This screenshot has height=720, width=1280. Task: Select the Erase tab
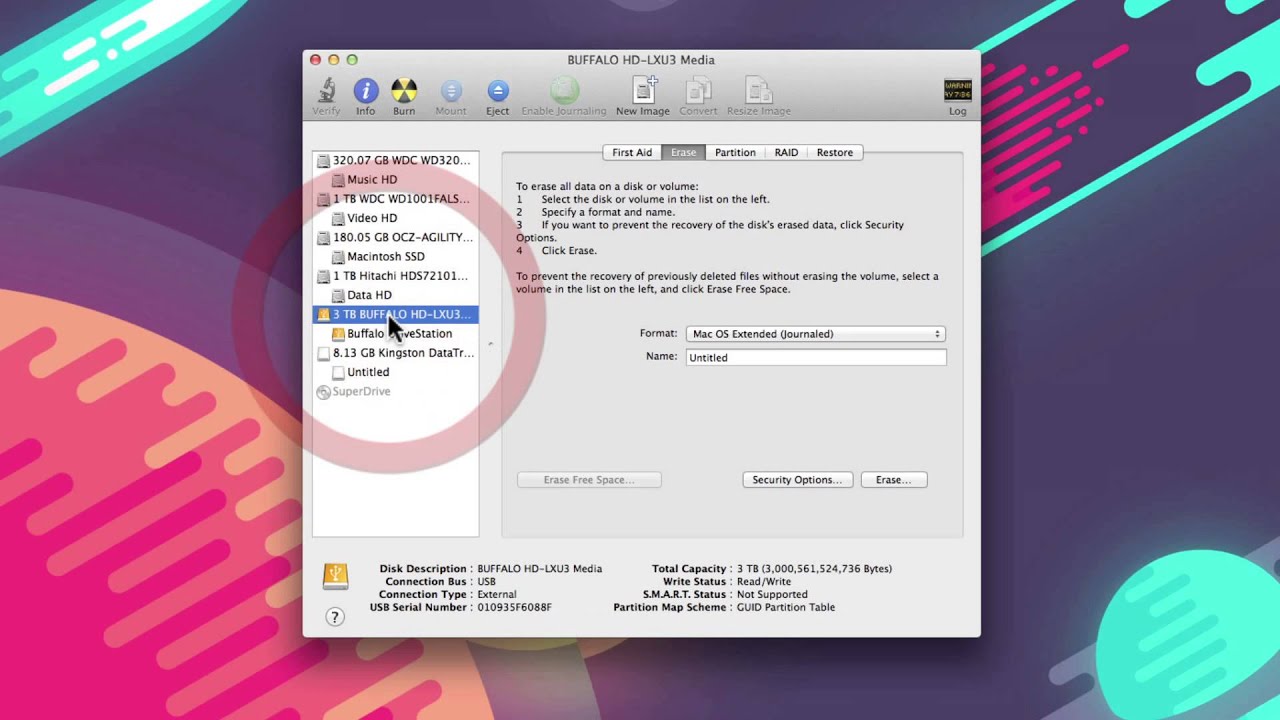[684, 153]
